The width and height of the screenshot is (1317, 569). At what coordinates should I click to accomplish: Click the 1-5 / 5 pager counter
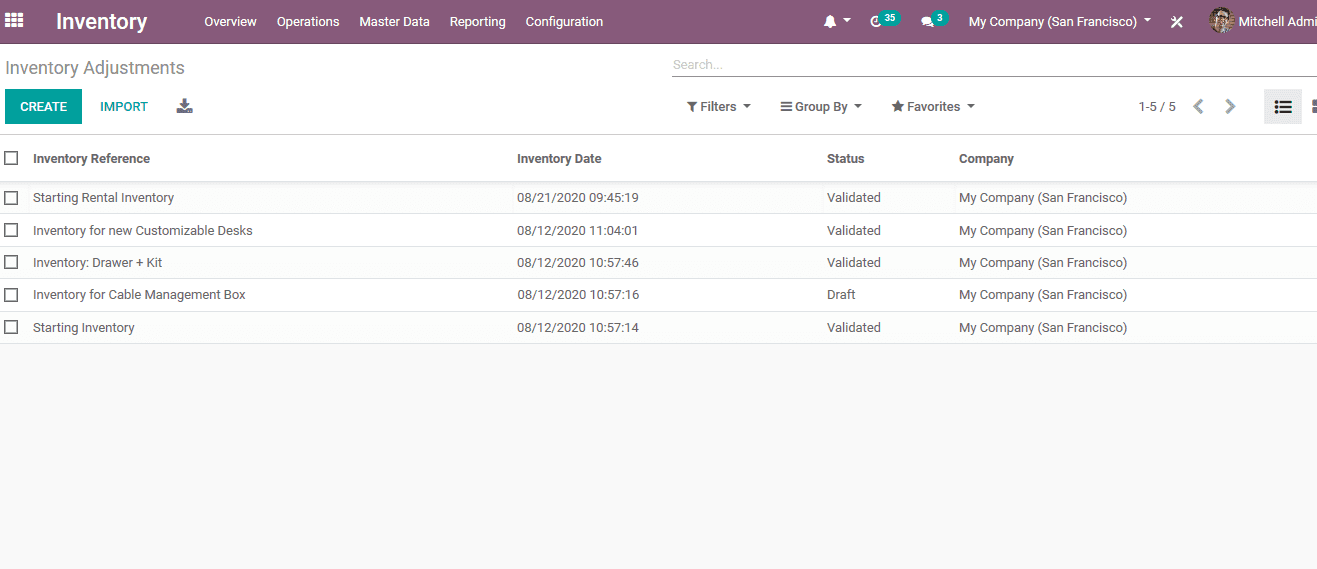[1157, 106]
